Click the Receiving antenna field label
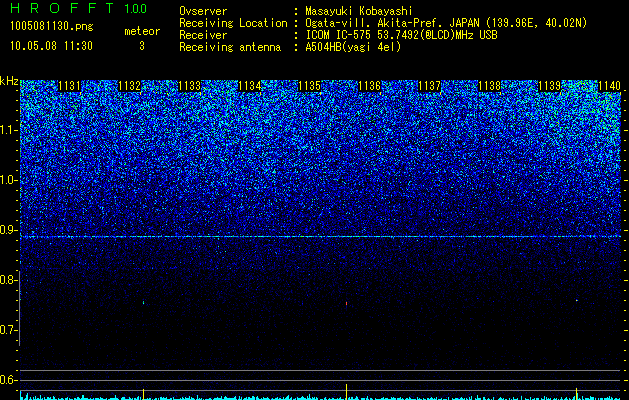This screenshot has height=400, width=629. [x=230, y=47]
